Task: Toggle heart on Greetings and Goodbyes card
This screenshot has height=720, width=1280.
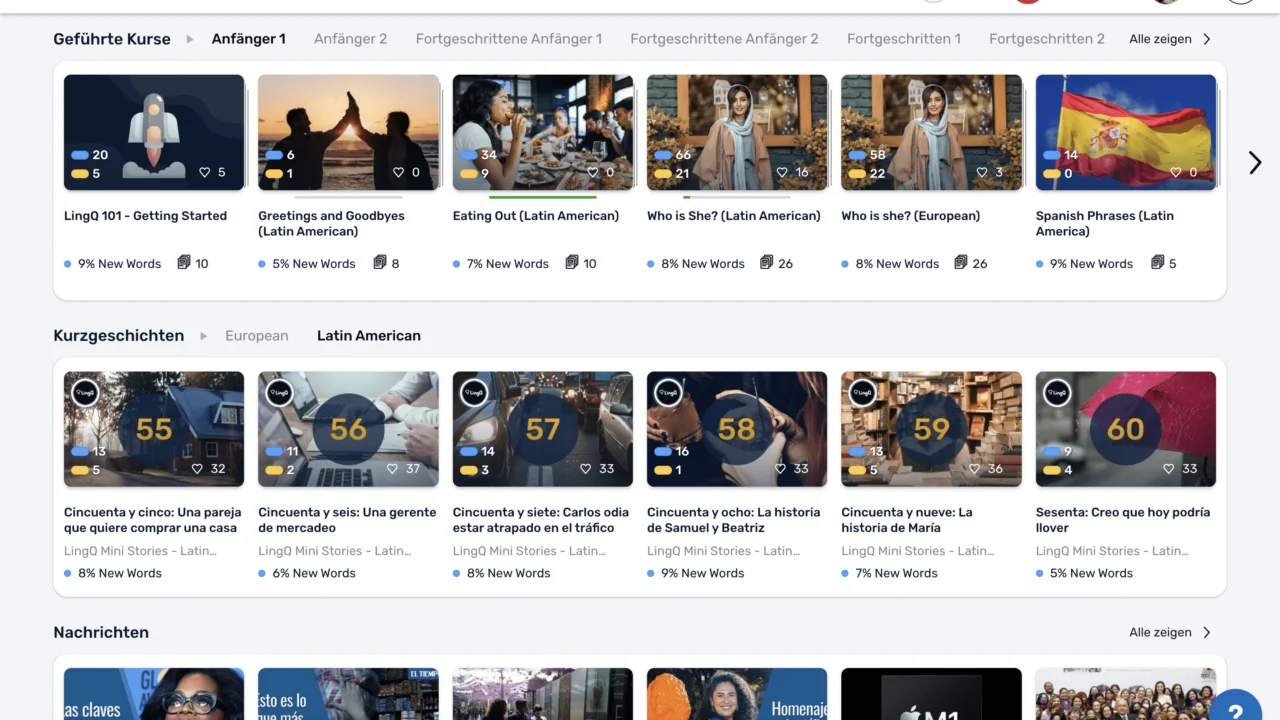Action: (x=399, y=172)
